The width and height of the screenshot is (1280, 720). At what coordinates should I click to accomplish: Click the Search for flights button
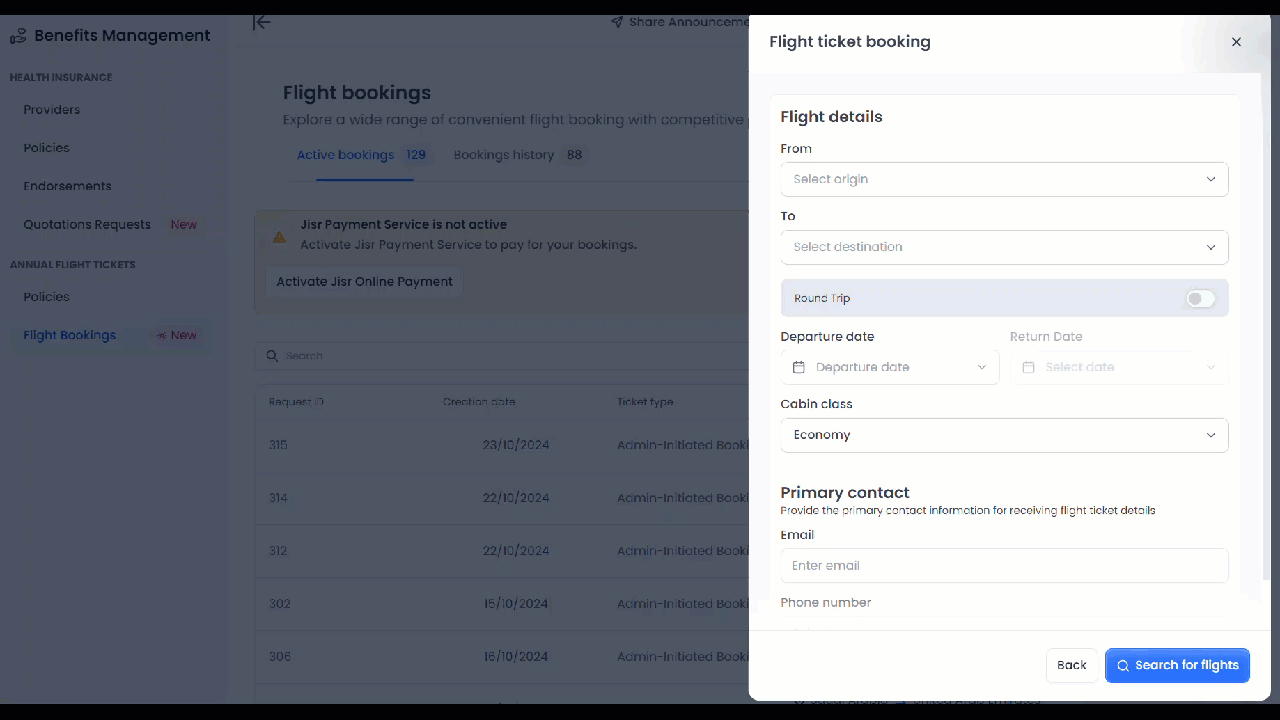pos(1177,665)
